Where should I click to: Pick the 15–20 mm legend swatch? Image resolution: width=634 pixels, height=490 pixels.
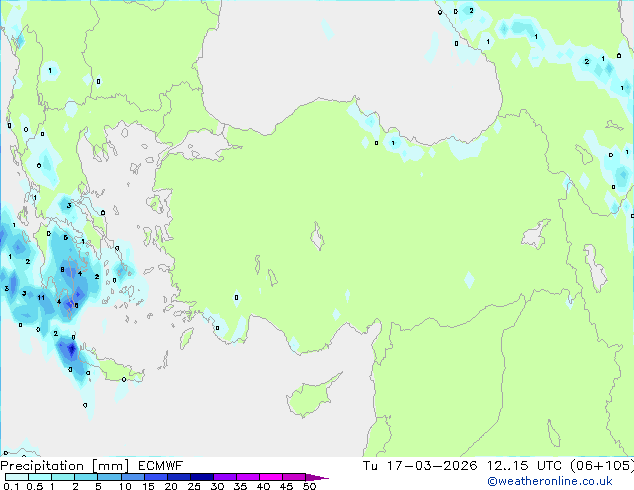pos(156,477)
